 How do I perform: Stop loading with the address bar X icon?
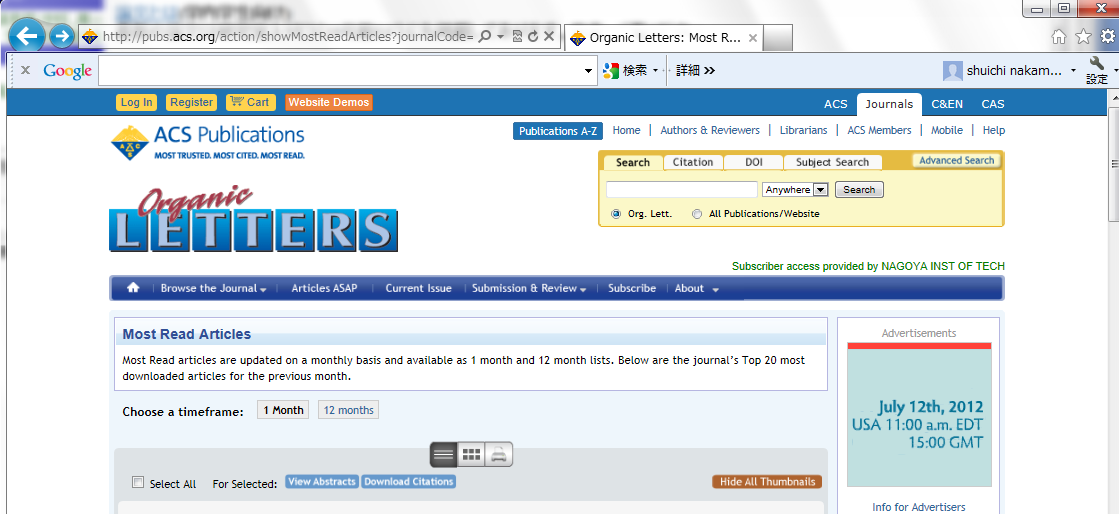[x=549, y=36]
